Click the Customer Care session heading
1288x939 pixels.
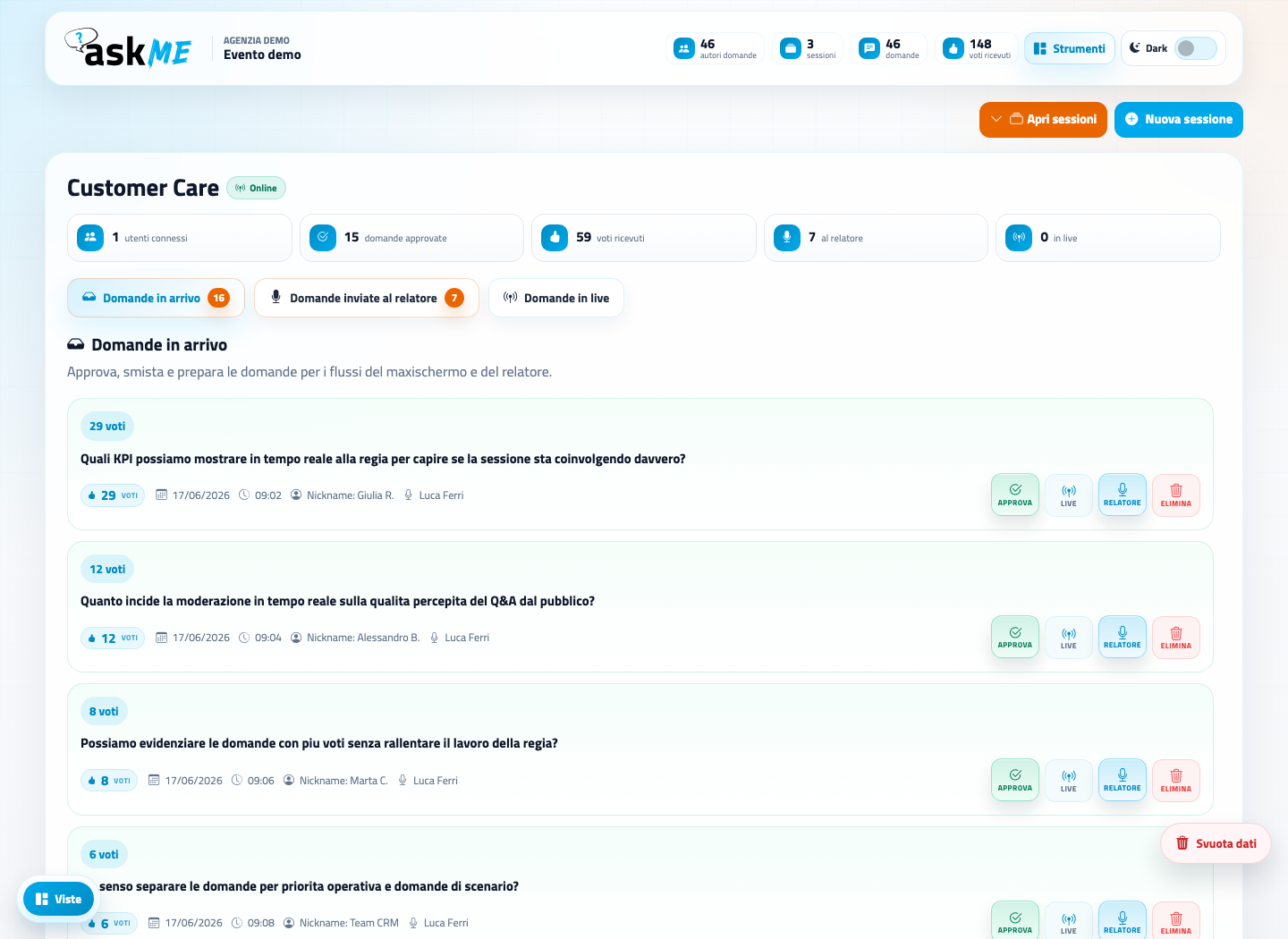point(143,188)
